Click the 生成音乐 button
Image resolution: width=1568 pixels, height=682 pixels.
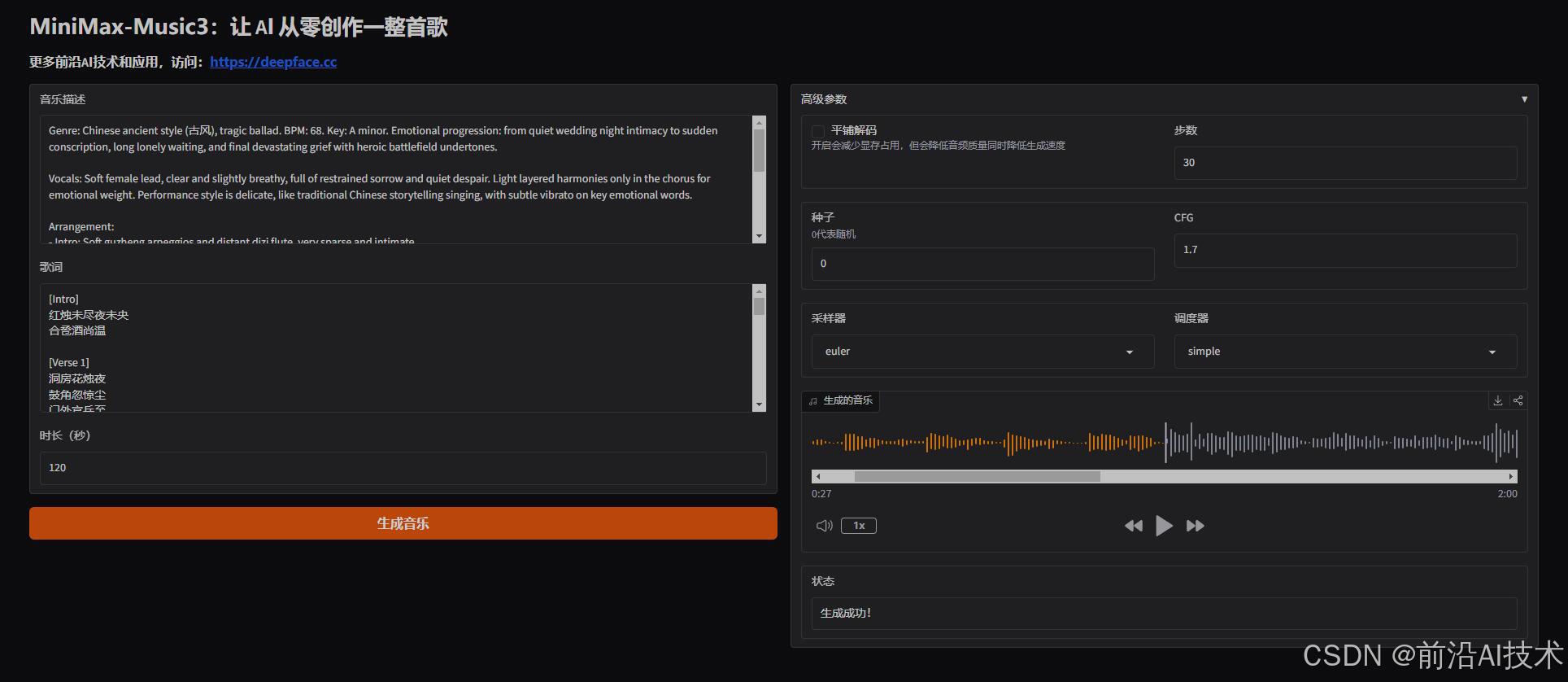tap(403, 523)
